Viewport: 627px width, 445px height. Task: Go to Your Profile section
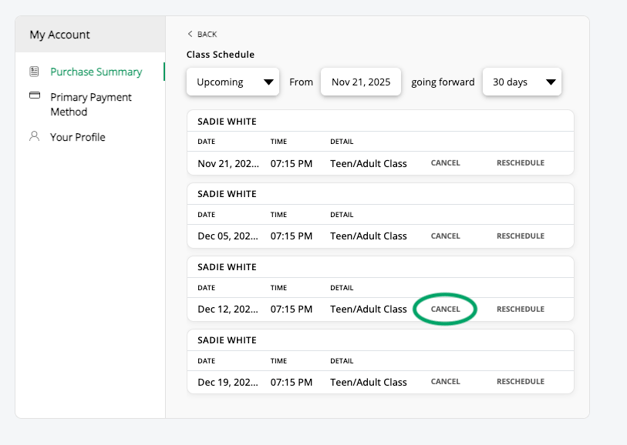78,137
